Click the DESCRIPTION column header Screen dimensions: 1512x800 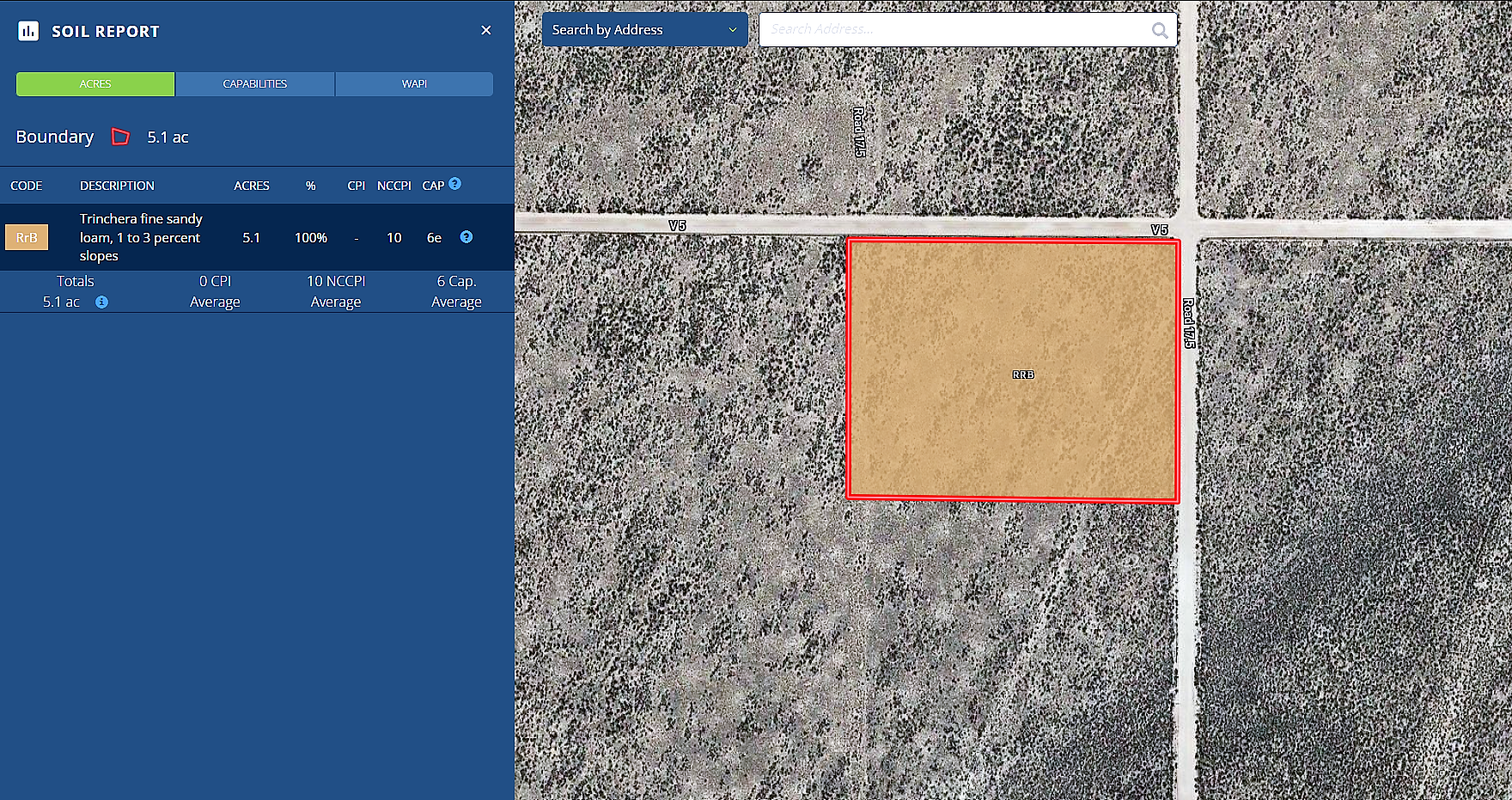[117, 186]
